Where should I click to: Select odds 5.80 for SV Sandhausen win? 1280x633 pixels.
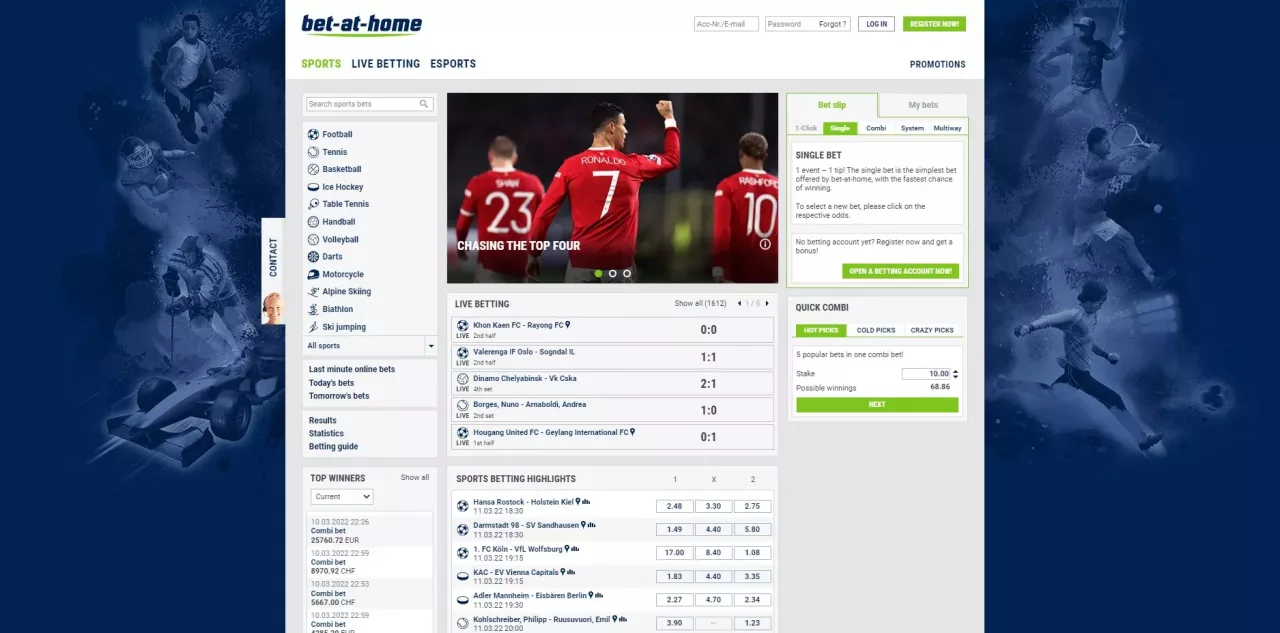point(752,529)
